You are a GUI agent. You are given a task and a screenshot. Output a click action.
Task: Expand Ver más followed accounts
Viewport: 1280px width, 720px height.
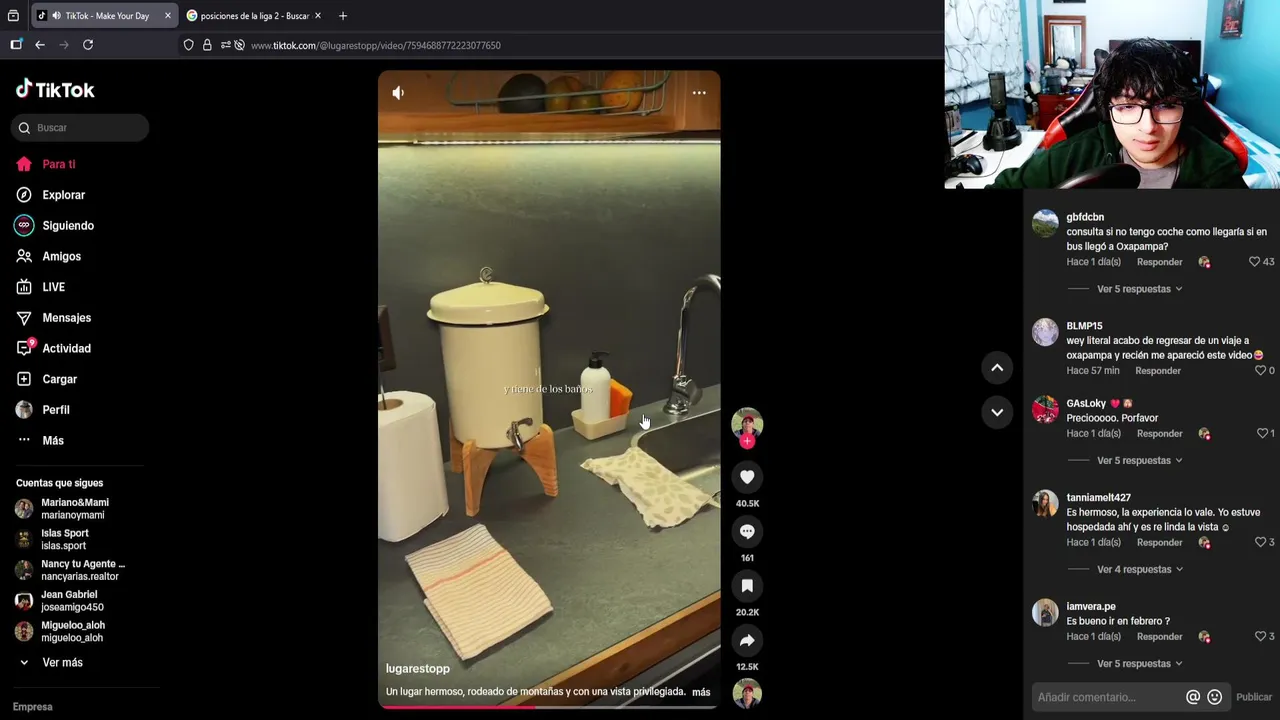tap(62, 662)
